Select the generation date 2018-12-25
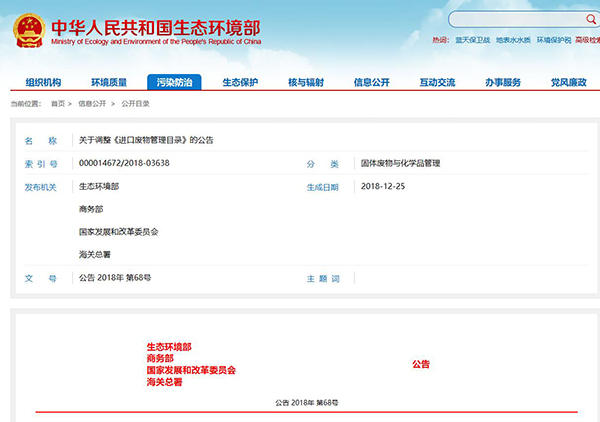600x422 pixels. pyautogui.click(x=383, y=186)
